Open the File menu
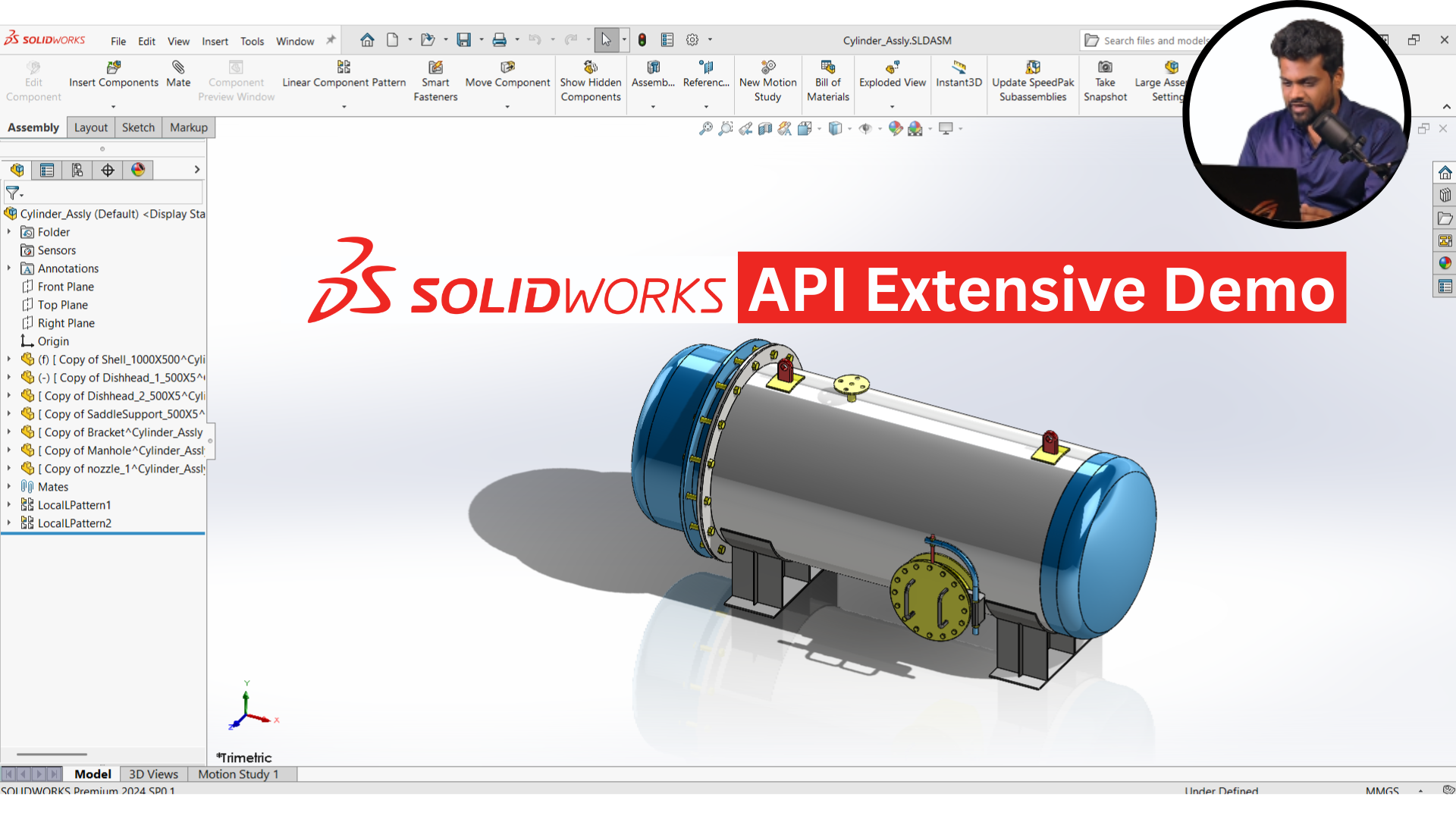This screenshot has height=819, width=1456. coord(118,41)
